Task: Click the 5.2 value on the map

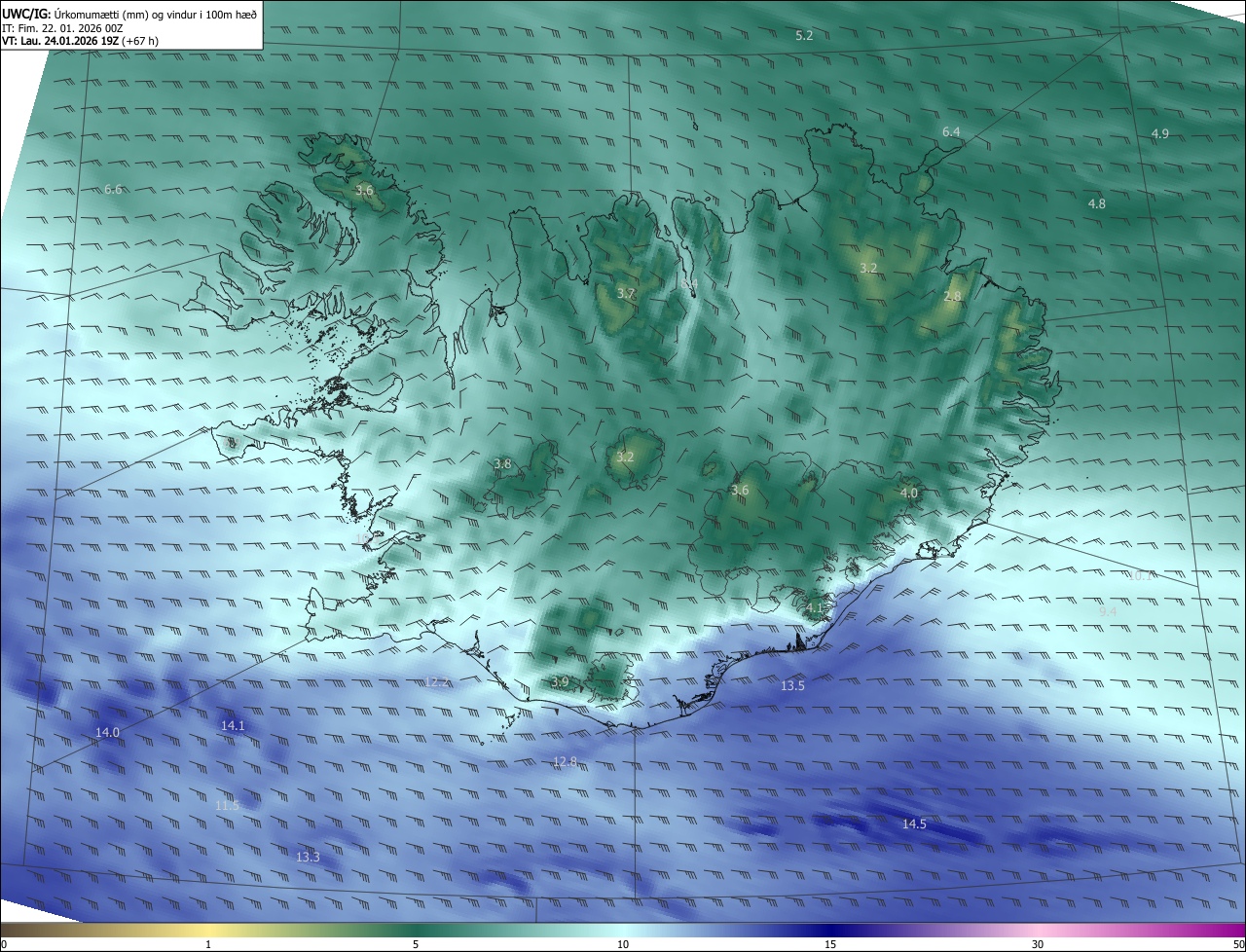Action: [804, 36]
